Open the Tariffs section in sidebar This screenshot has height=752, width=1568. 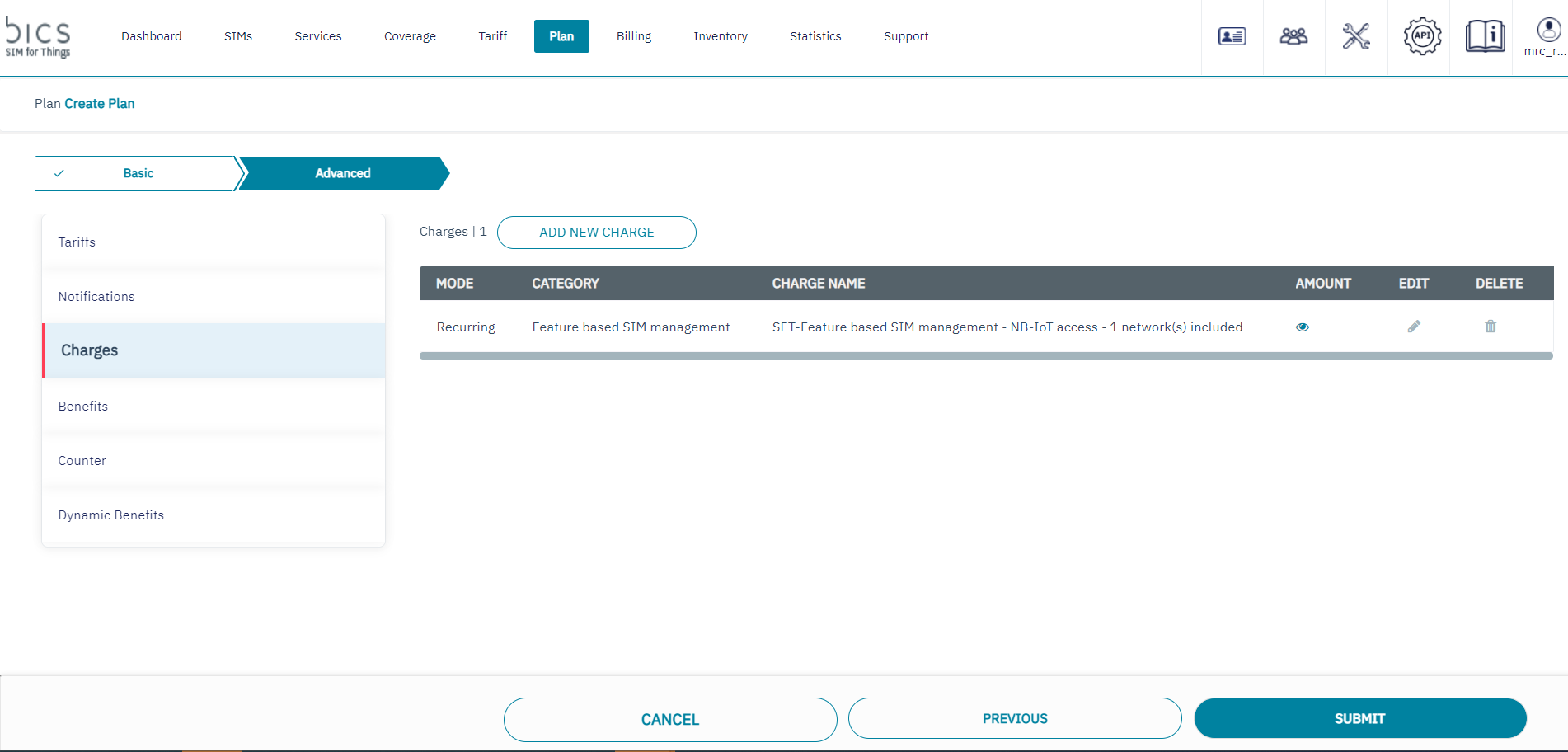77,242
